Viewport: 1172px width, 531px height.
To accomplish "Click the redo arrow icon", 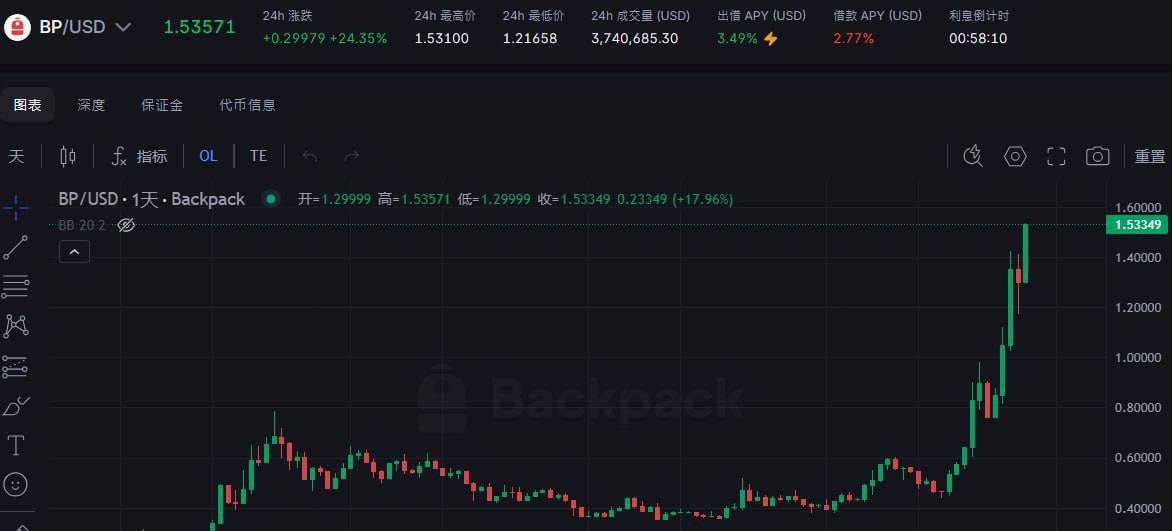I will coord(351,156).
